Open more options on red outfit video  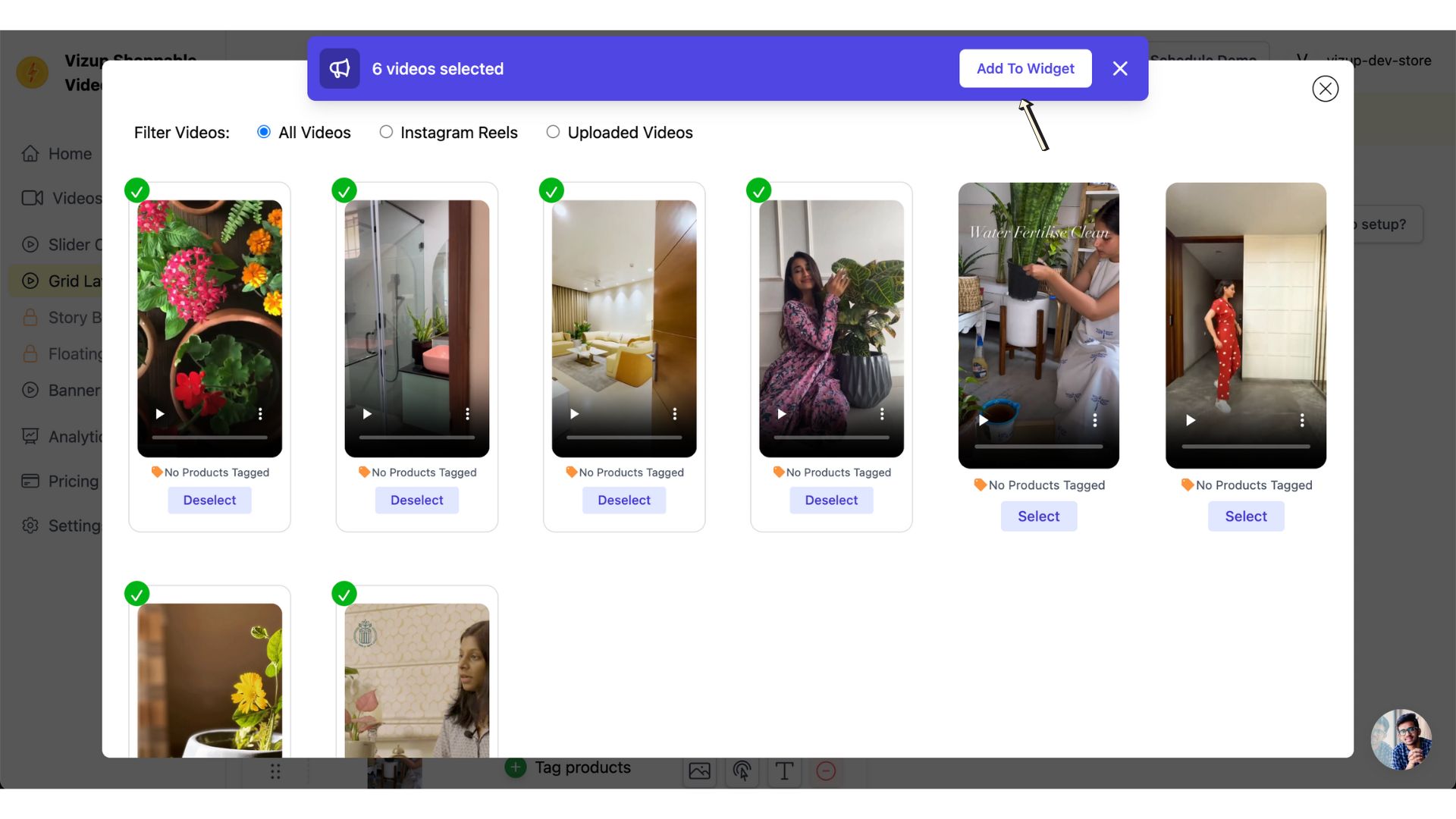1301,420
